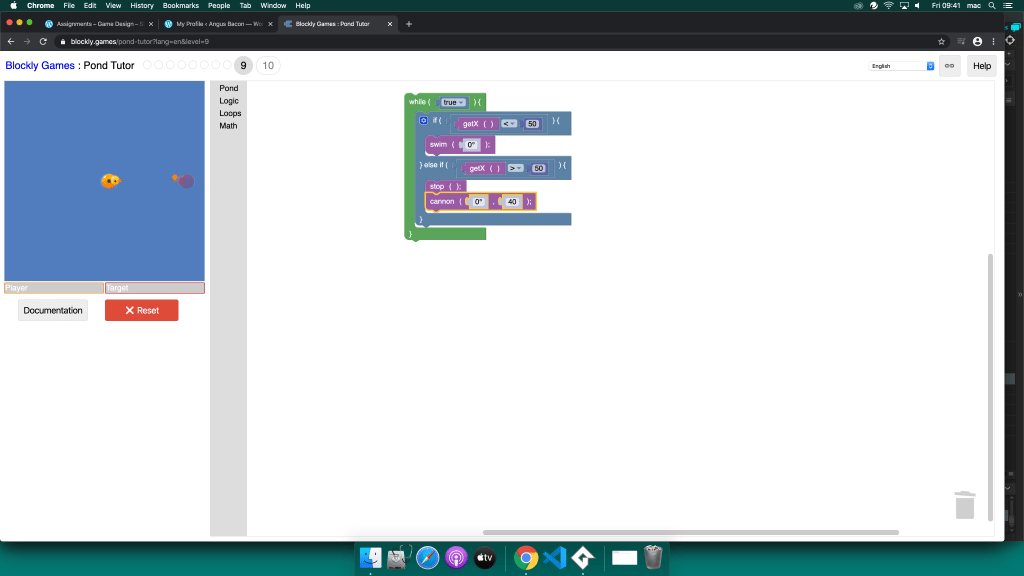Click the link icon button beside Help
The height and width of the screenshot is (576, 1024).
949,66
